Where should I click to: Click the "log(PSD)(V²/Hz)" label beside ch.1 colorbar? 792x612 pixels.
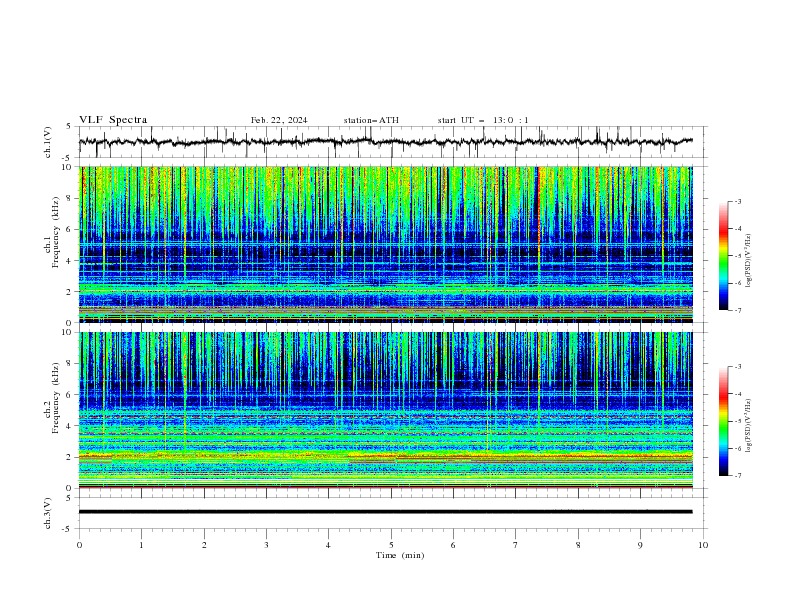click(x=749, y=261)
